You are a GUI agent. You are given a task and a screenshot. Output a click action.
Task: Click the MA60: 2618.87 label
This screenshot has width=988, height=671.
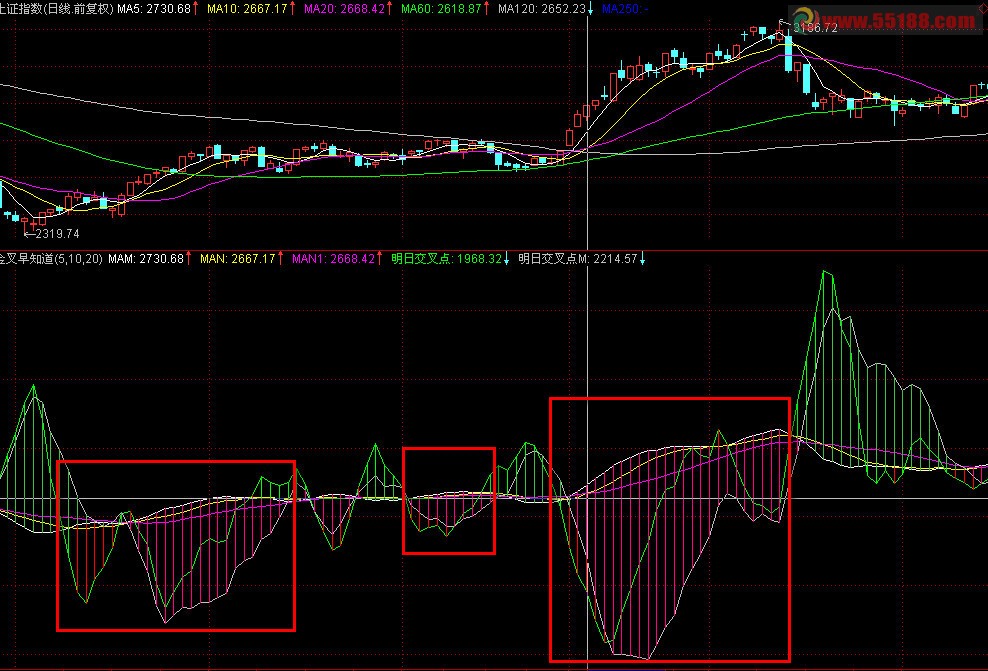pyautogui.click(x=441, y=9)
